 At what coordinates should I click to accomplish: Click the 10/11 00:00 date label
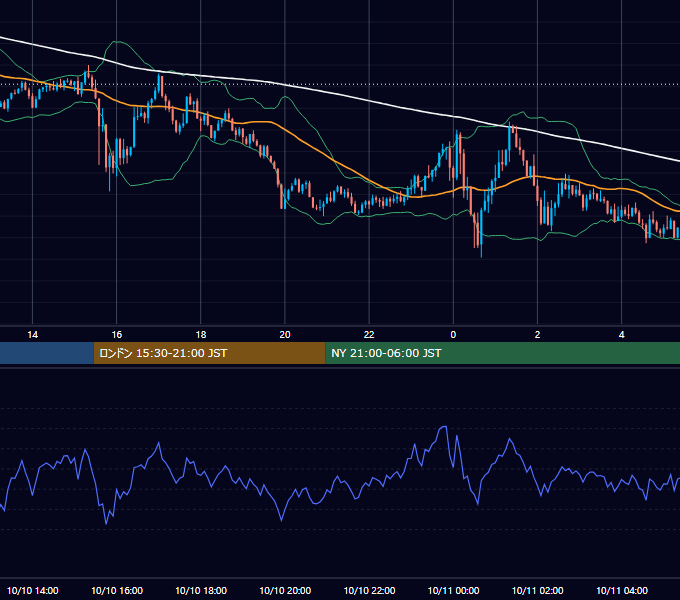click(454, 590)
